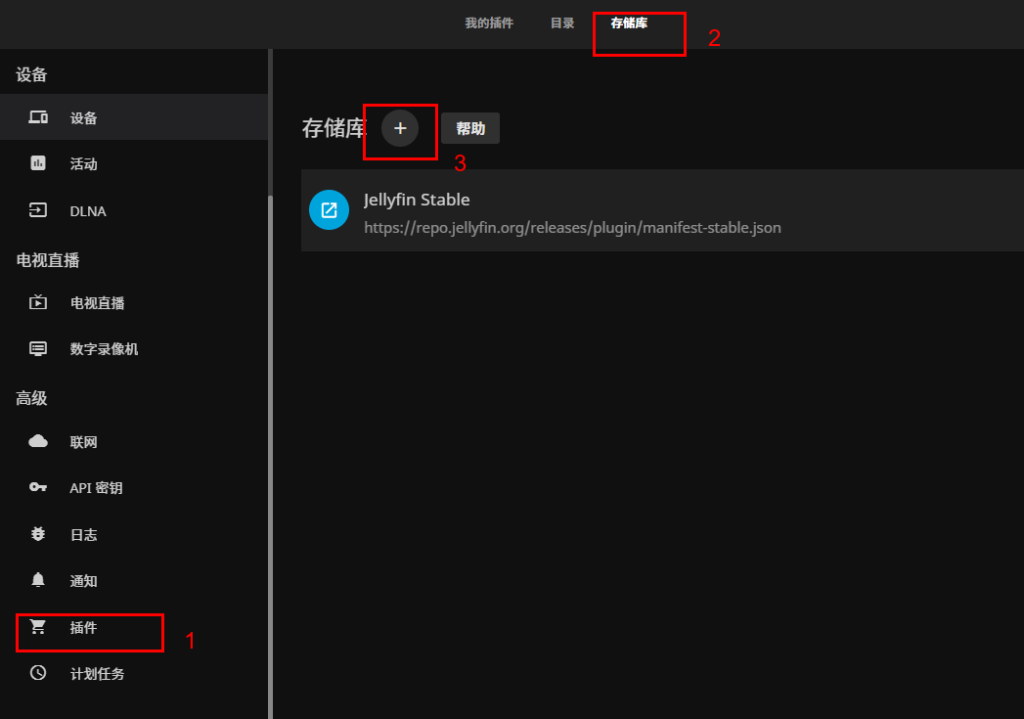Image resolution: width=1024 pixels, height=719 pixels.
Task: Click the key icon for API 密钥
Action: click(x=38, y=488)
